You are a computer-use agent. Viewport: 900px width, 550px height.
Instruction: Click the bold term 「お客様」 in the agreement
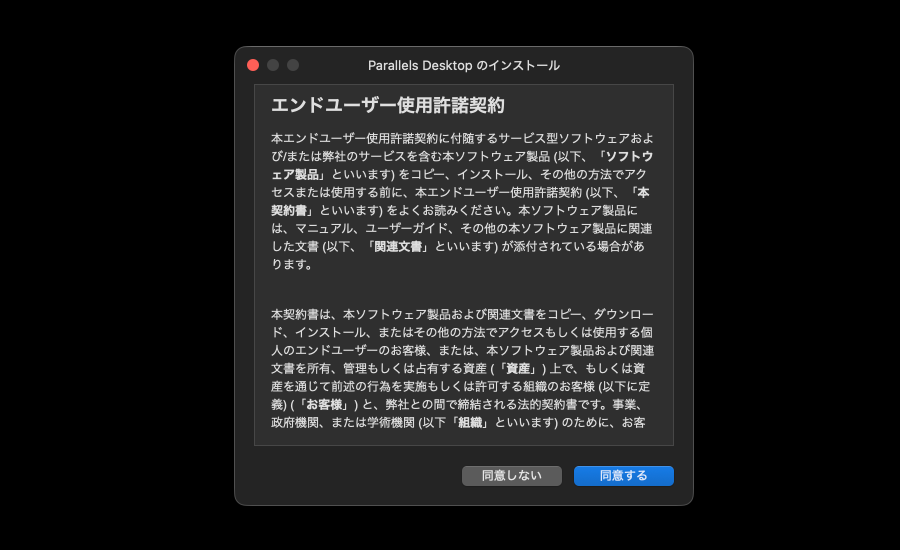(325, 405)
